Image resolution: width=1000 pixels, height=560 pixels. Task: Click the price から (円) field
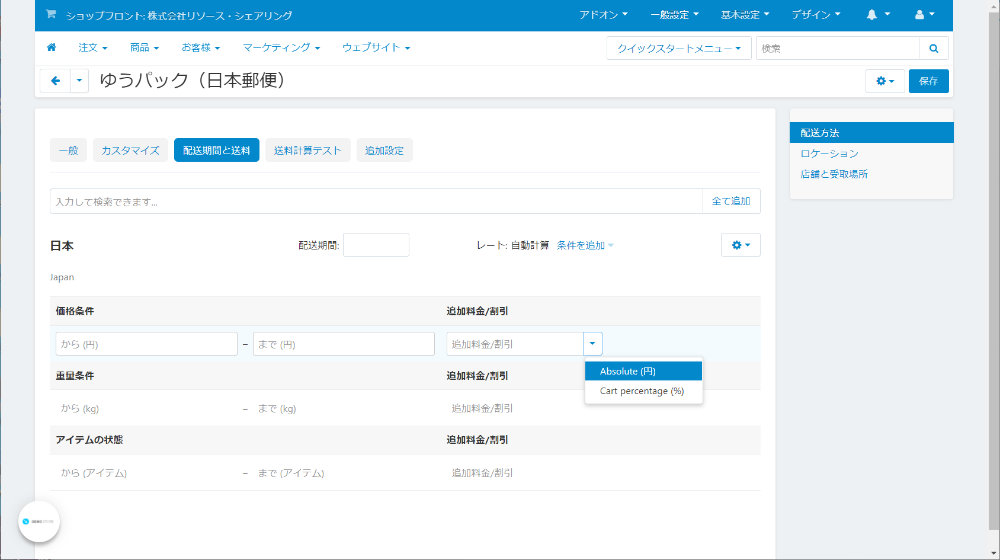point(147,344)
